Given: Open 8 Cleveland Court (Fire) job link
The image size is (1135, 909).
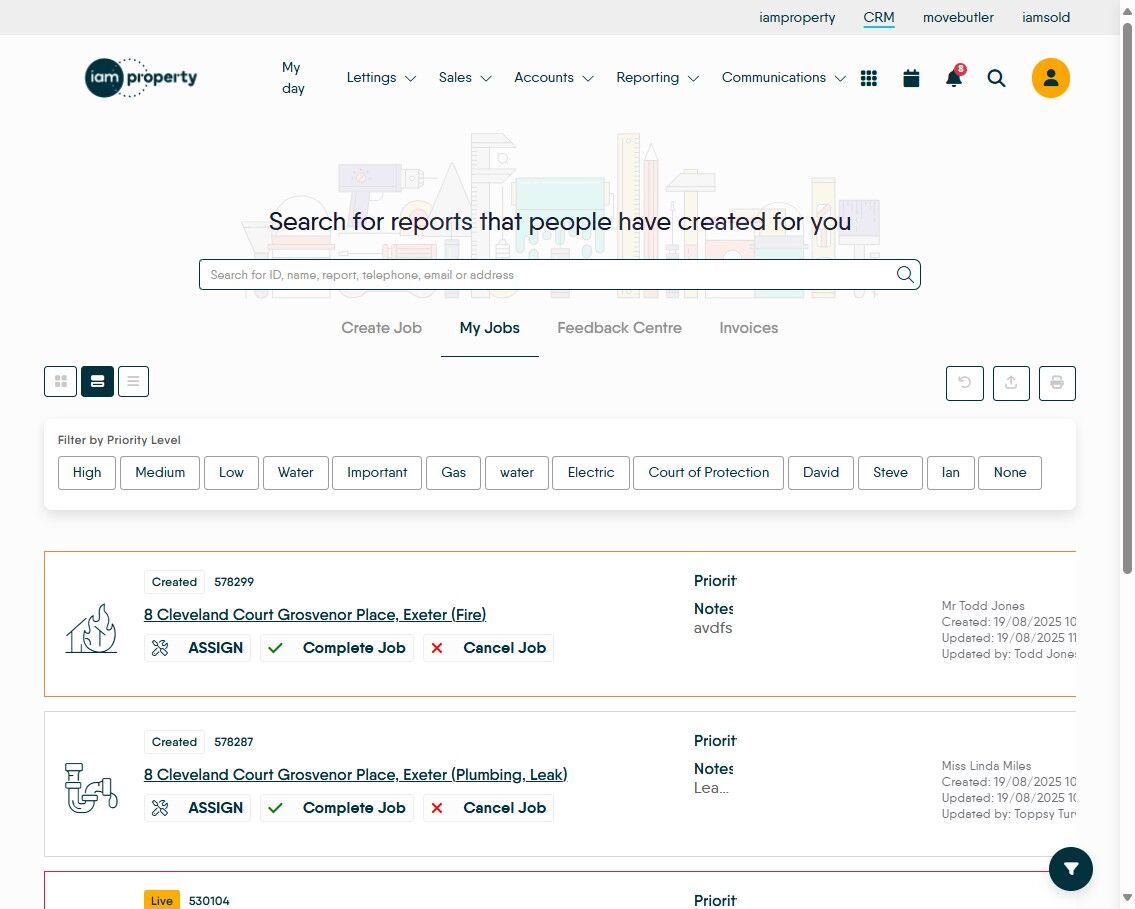Looking at the screenshot, I should click(x=315, y=614).
